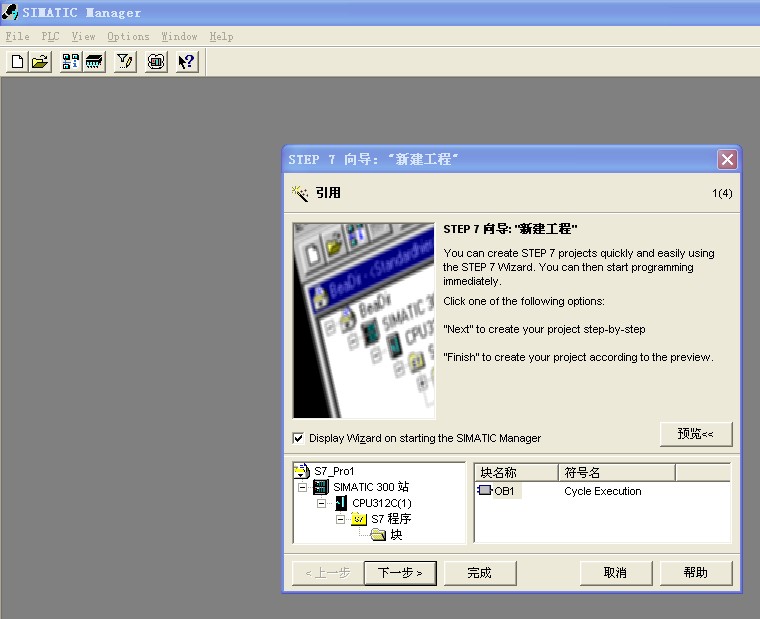Click the CPU312C(1) module icon
Viewport: 760px width, 619px height.
(x=341, y=503)
